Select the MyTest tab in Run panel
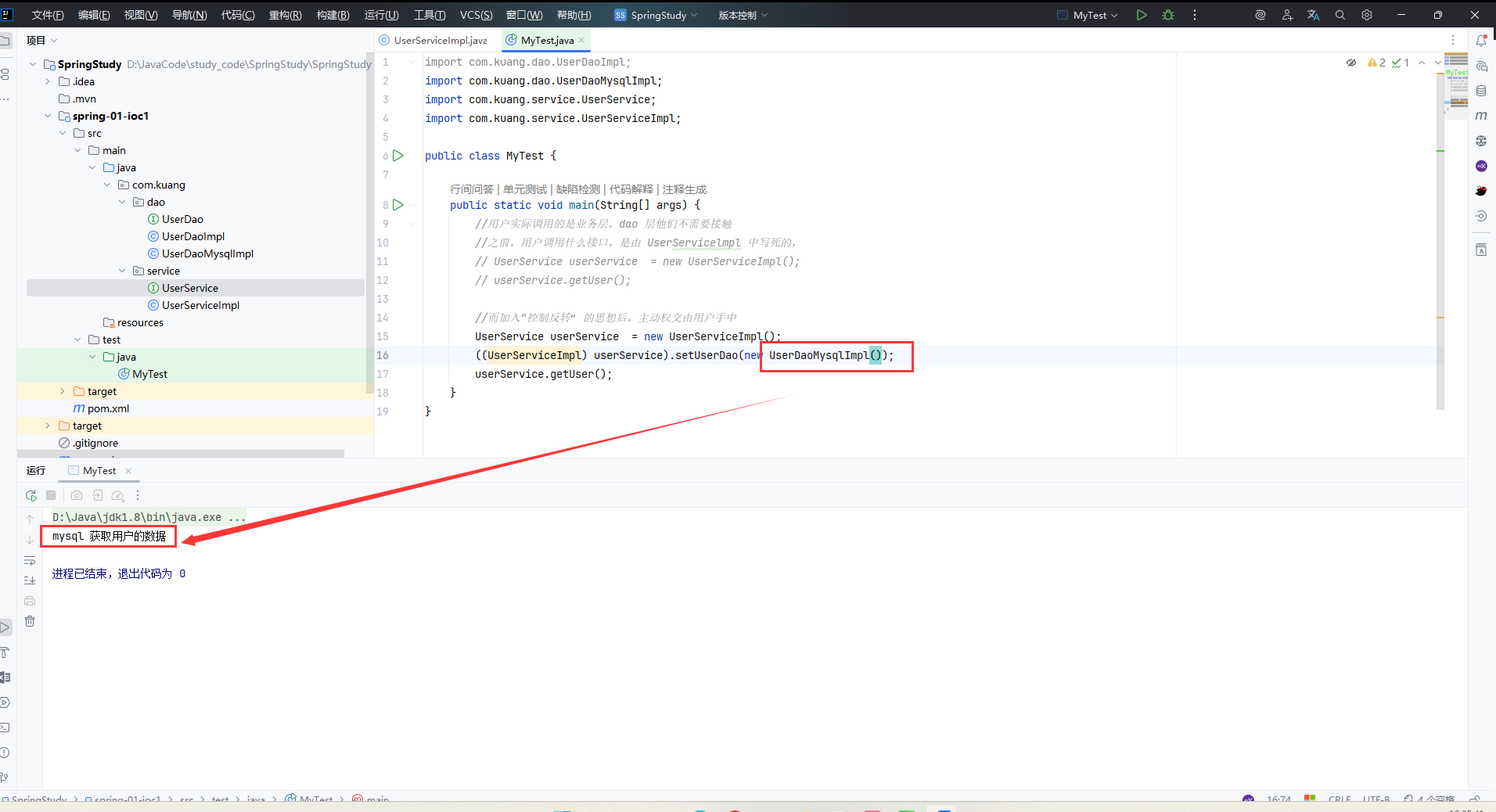1496x812 pixels. 99,470
